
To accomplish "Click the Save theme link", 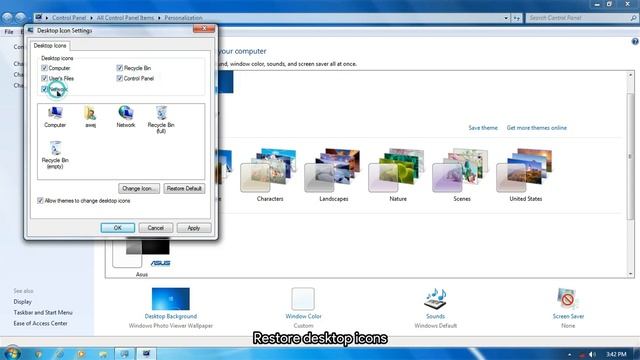I will coord(483,128).
